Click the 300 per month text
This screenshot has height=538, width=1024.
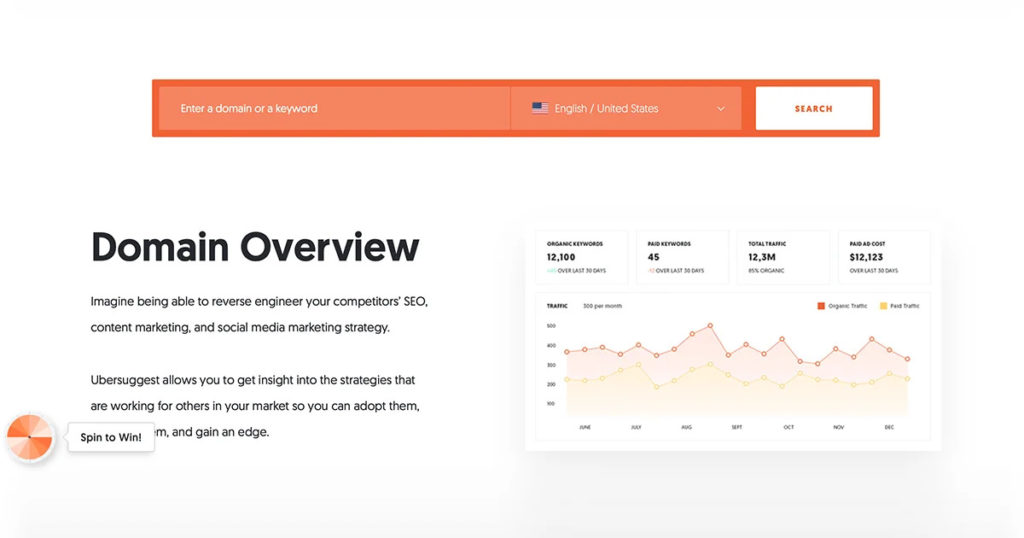(x=602, y=306)
